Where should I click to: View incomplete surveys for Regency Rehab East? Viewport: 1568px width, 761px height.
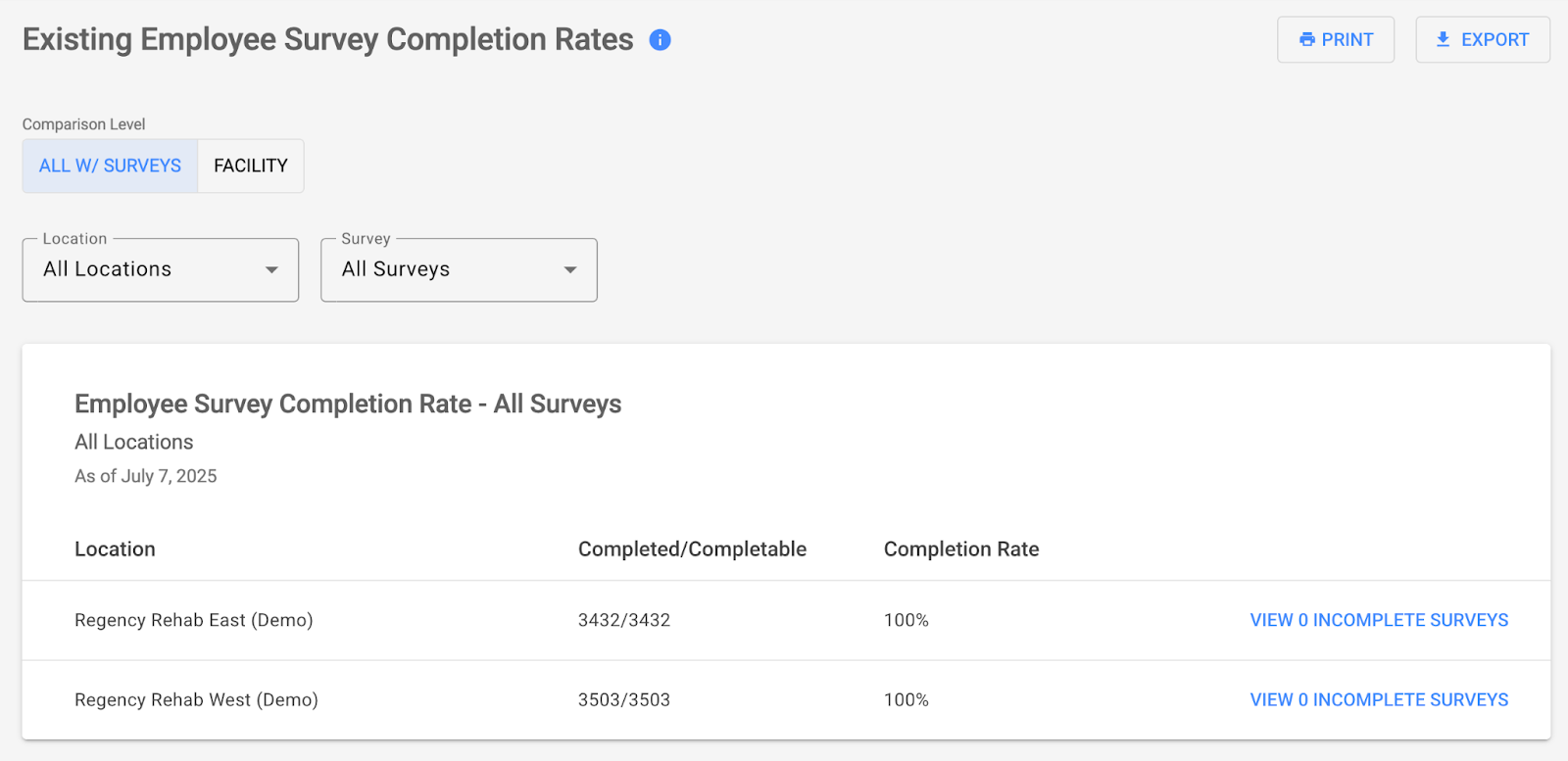click(x=1379, y=620)
